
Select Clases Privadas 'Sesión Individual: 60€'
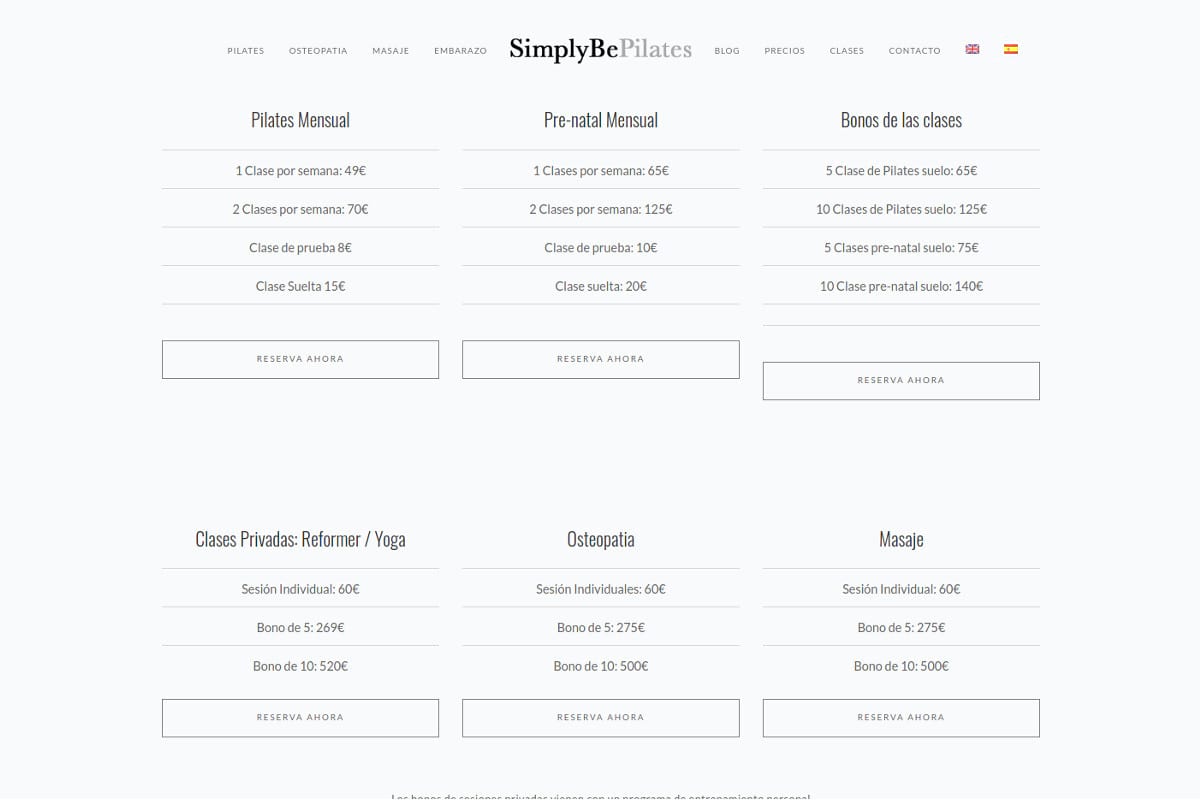coord(300,589)
